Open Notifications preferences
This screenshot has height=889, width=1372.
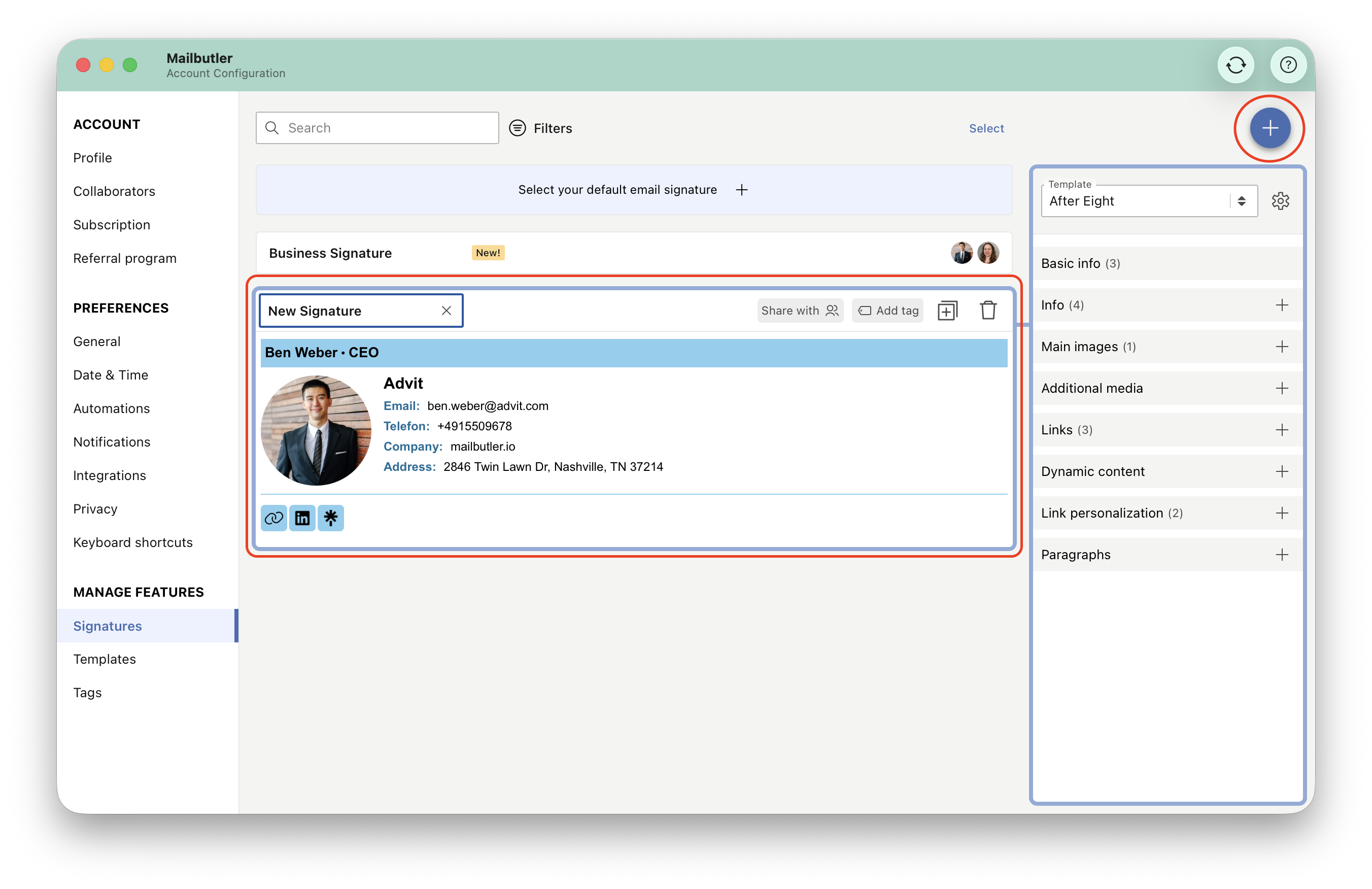point(112,442)
